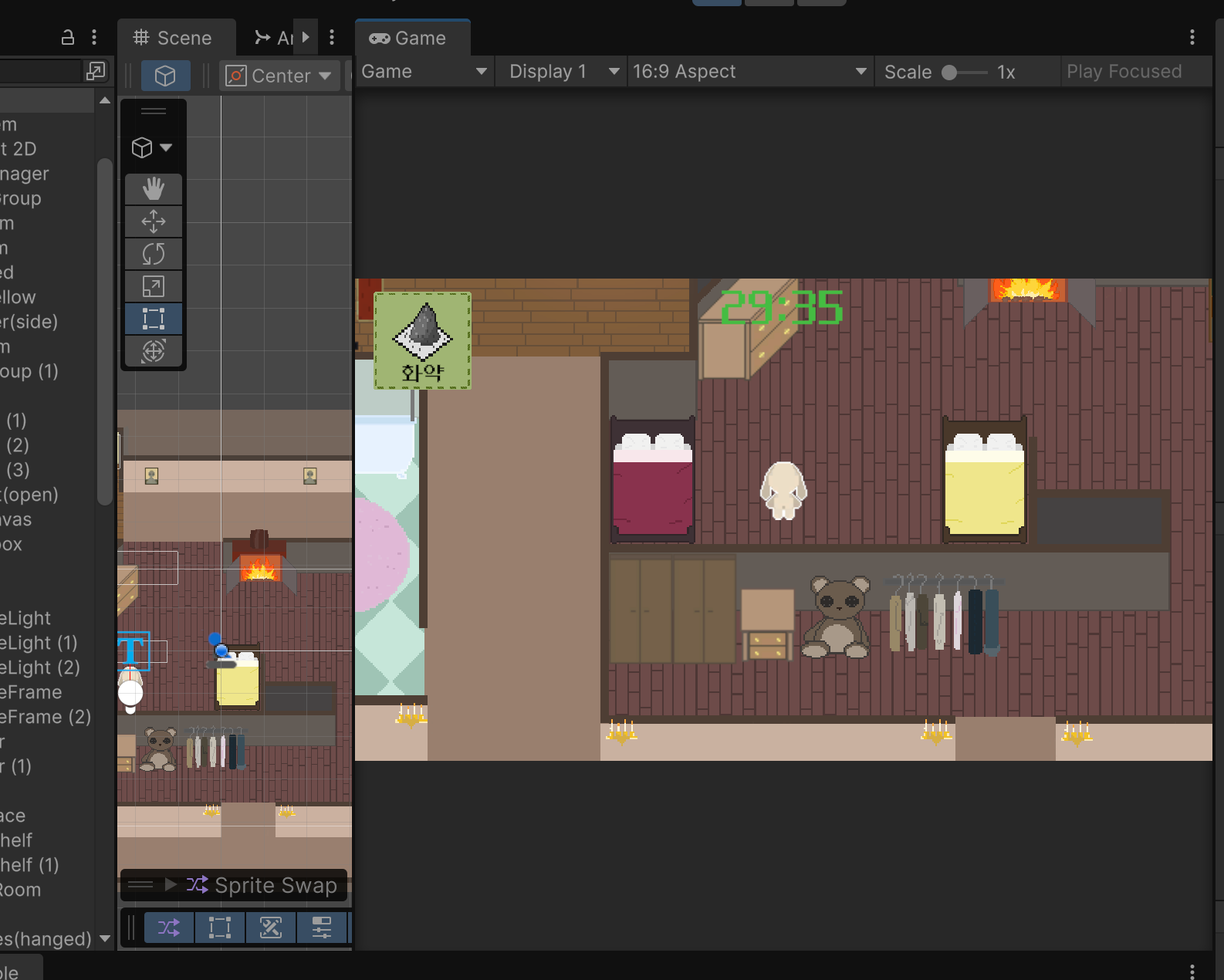Open the Scene view three-dot menu
This screenshot has width=1224, height=980.
click(332, 37)
